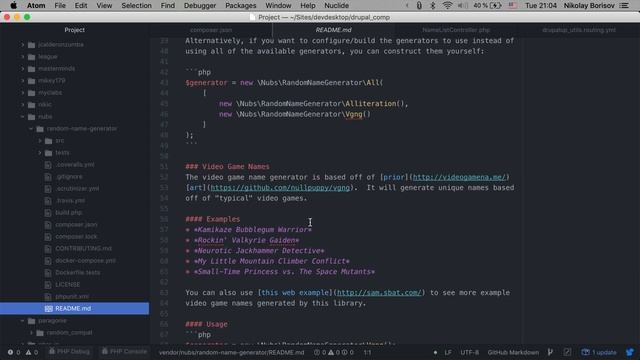Open the Nuclide menu
Screen dimensions: 640x360
(336, 5)
